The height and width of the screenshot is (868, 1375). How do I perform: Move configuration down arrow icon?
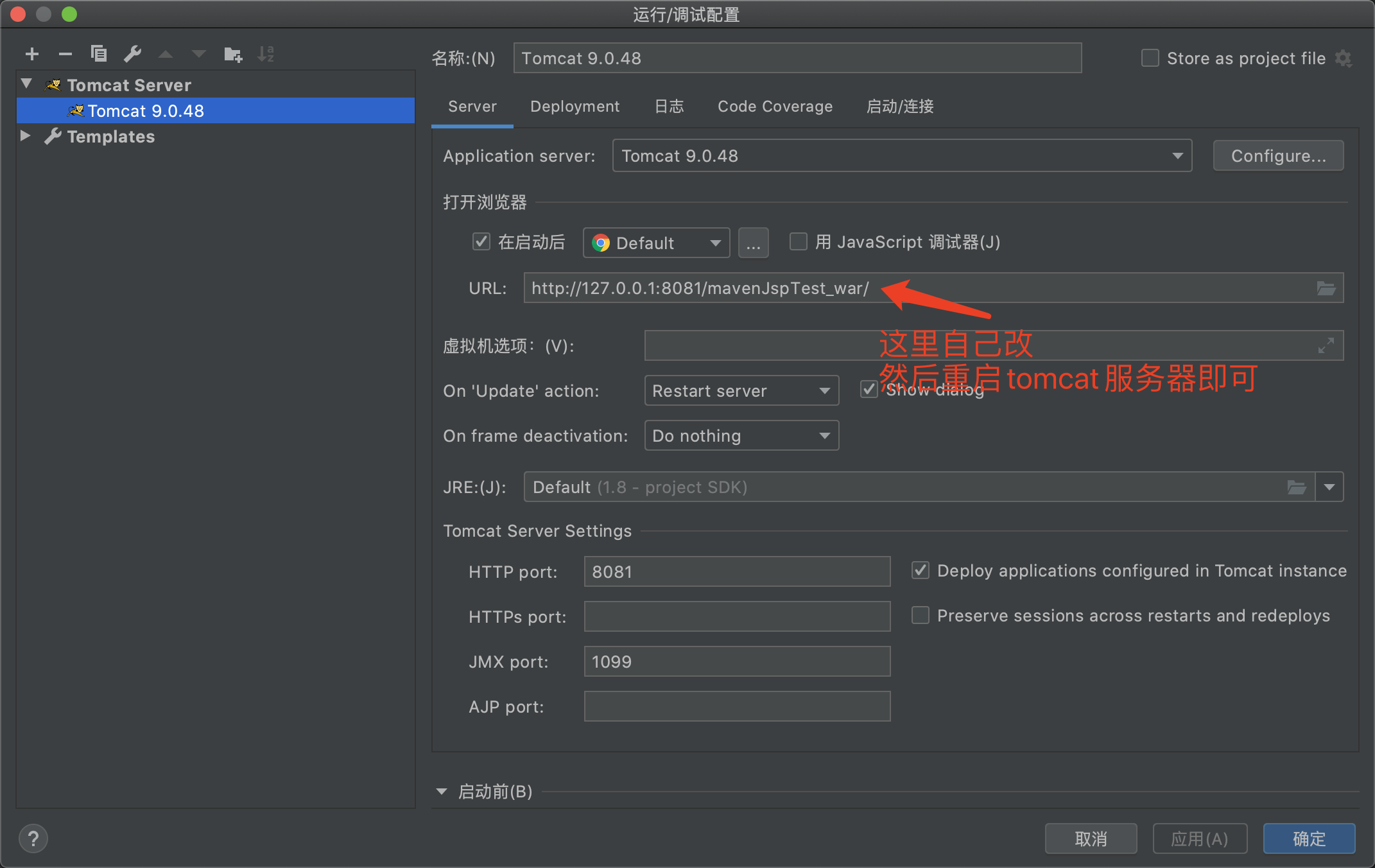click(199, 55)
